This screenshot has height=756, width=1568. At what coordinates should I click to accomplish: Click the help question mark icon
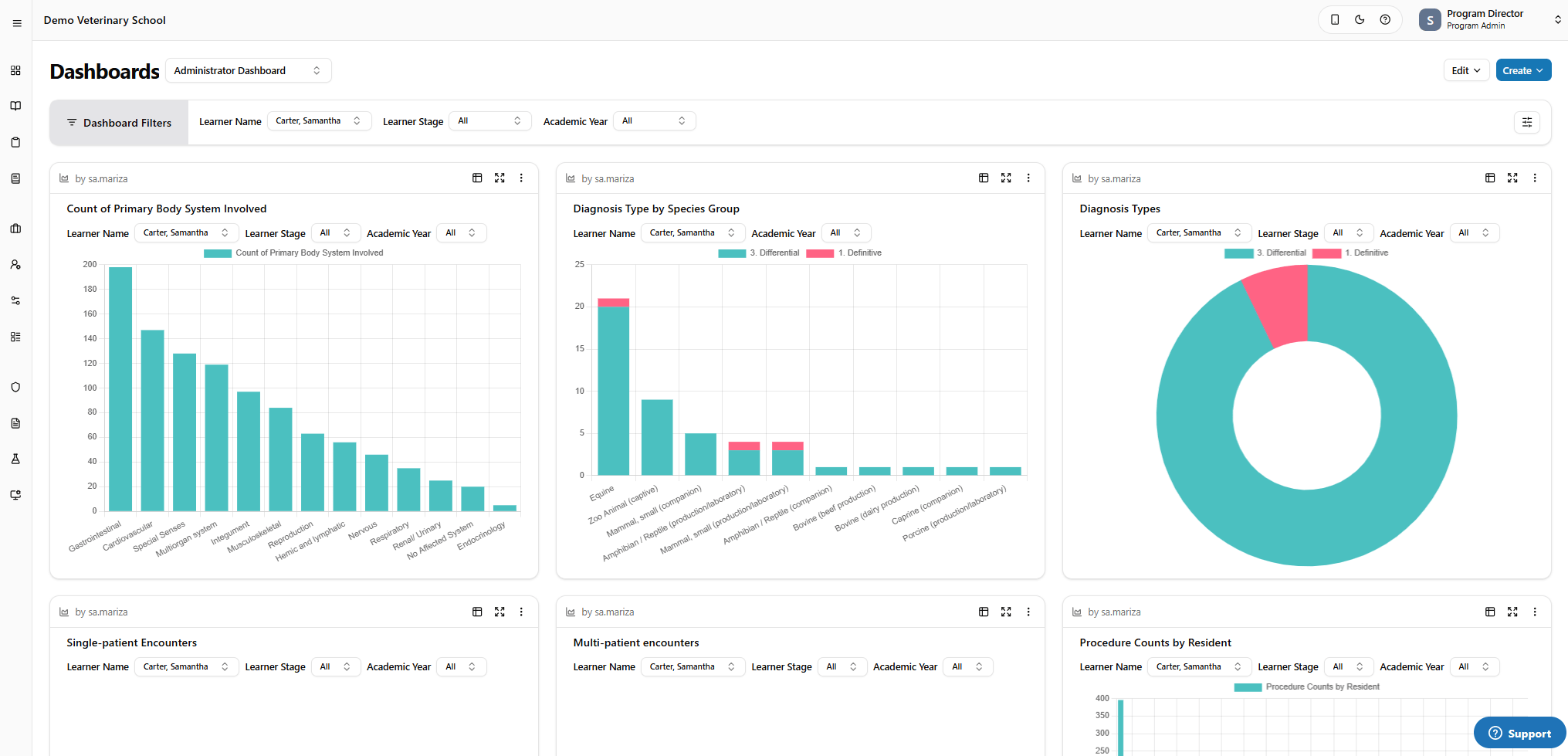click(1385, 20)
